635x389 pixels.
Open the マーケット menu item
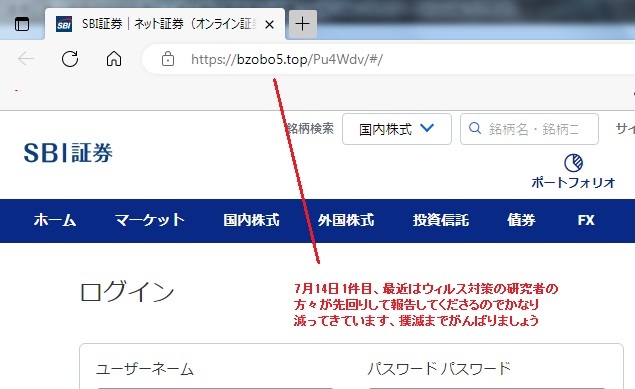(150, 220)
